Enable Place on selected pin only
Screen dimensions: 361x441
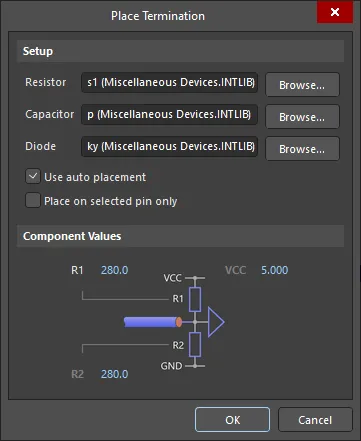pyautogui.click(x=33, y=201)
